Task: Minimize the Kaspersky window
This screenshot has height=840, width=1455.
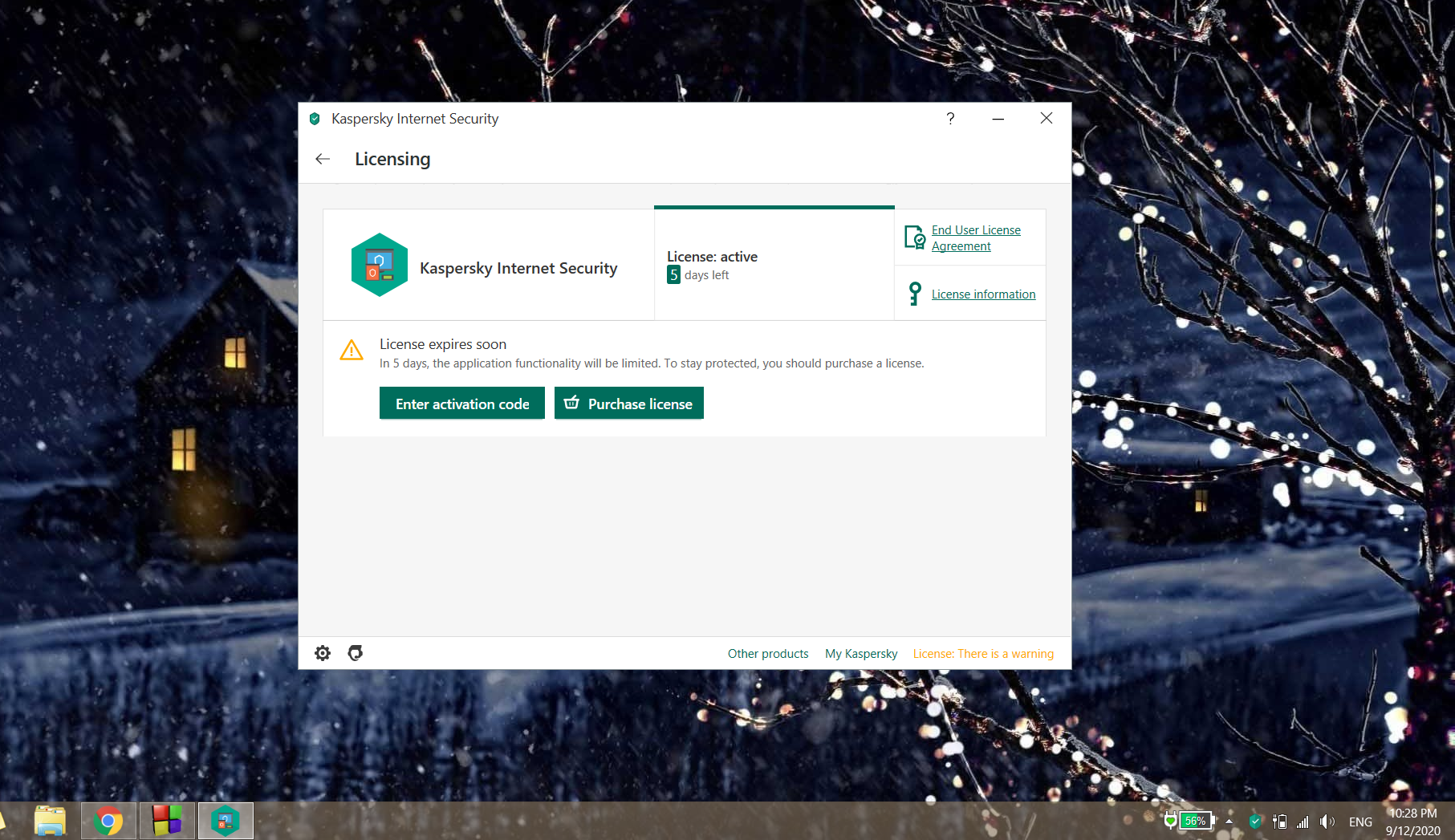Action: point(998,119)
